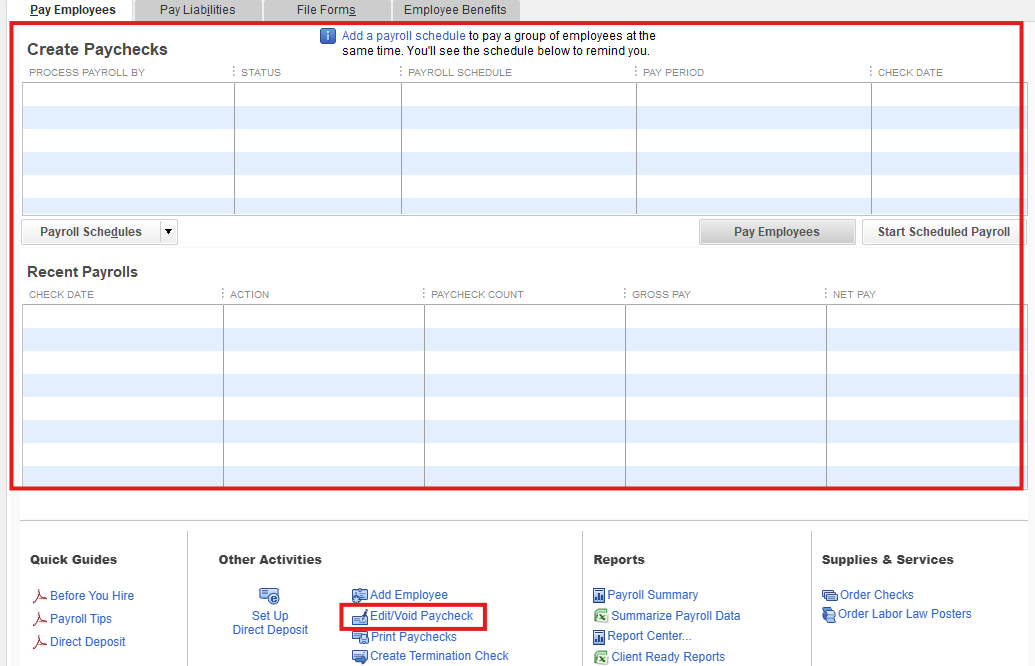
Task: Open the File Forms tab
Action: [326, 10]
